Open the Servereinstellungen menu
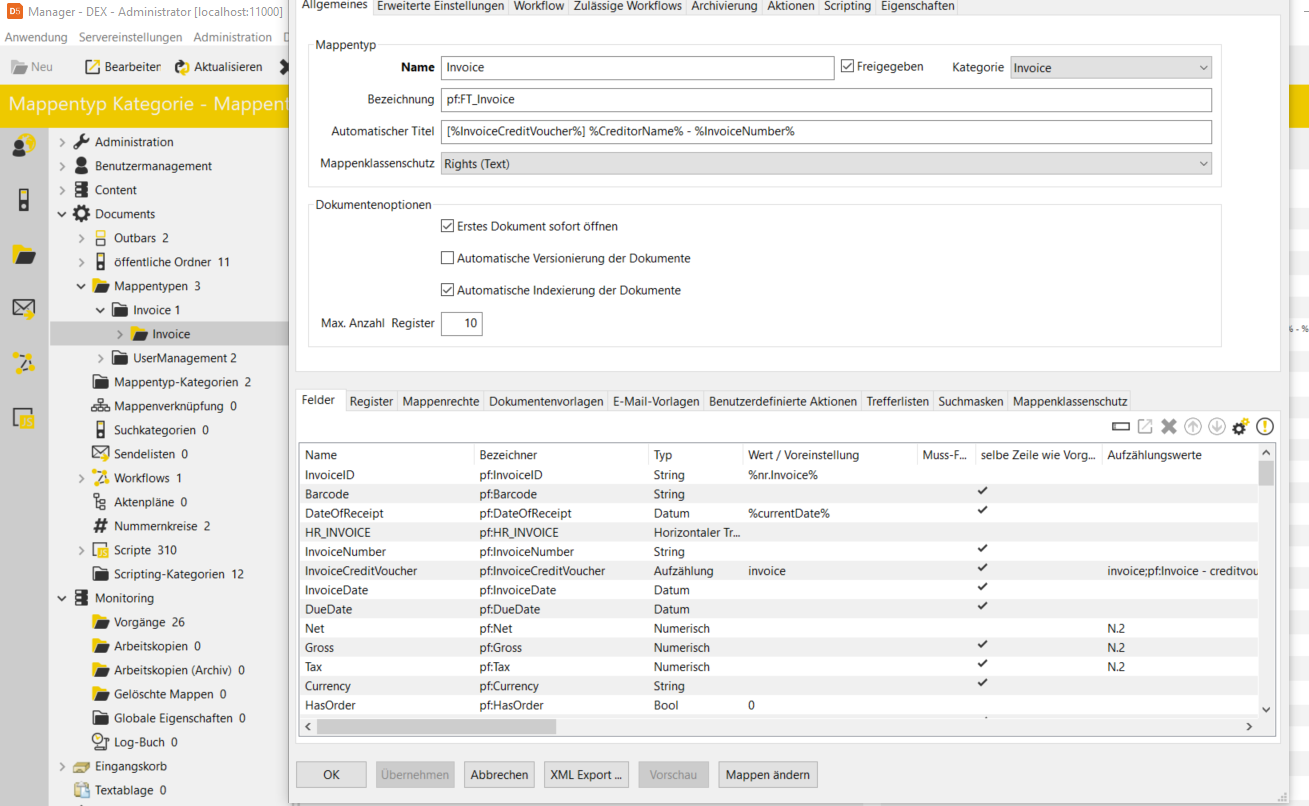 [x=131, y=37]
